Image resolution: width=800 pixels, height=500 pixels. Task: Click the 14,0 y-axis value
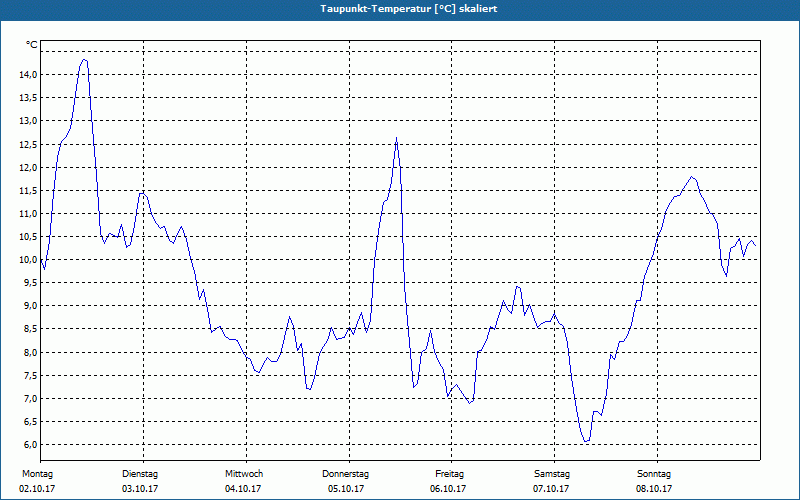click(28, 74)
